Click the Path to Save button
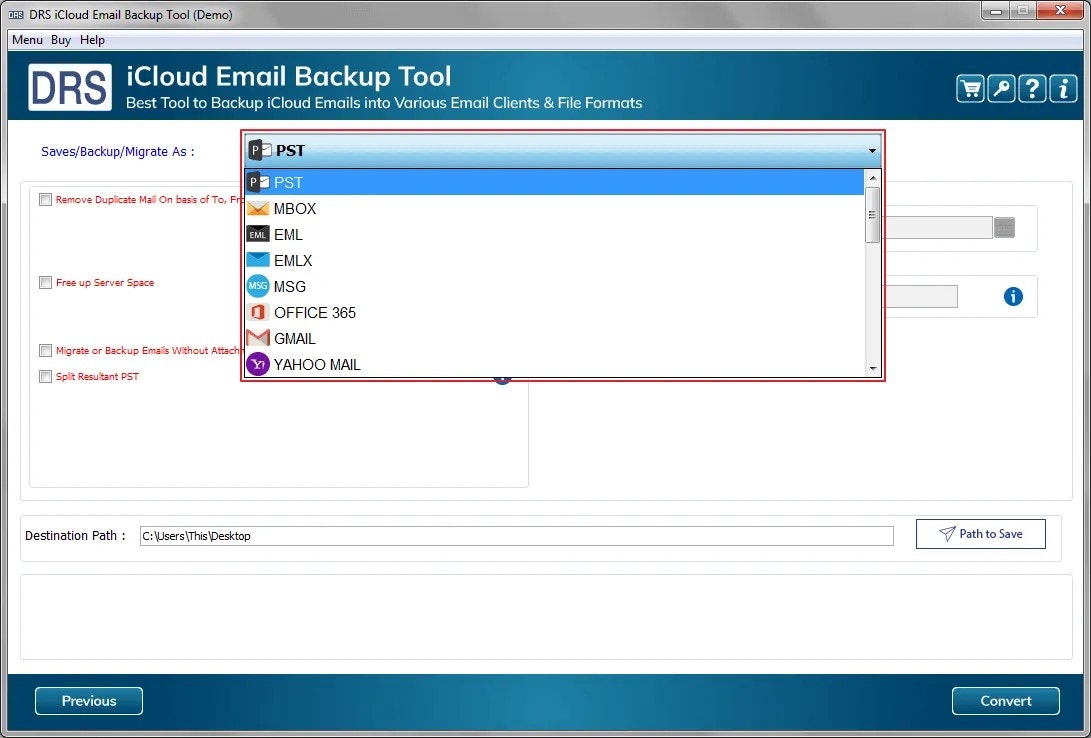 980,534
